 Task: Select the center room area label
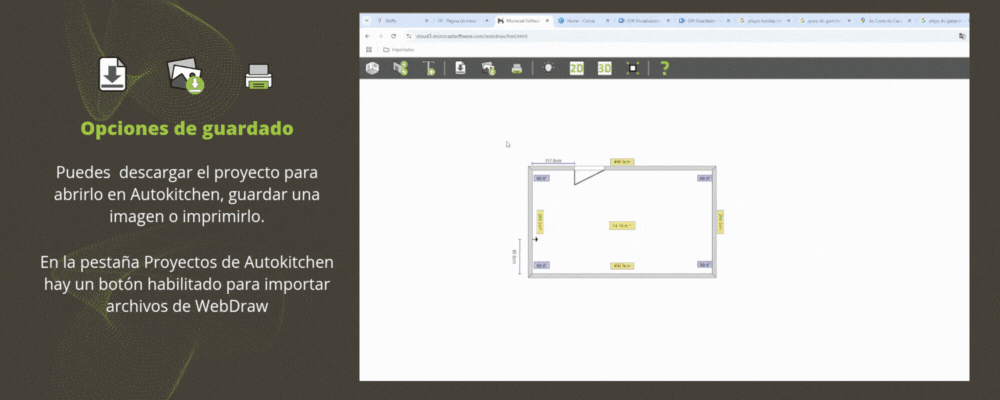pos(622,226)
